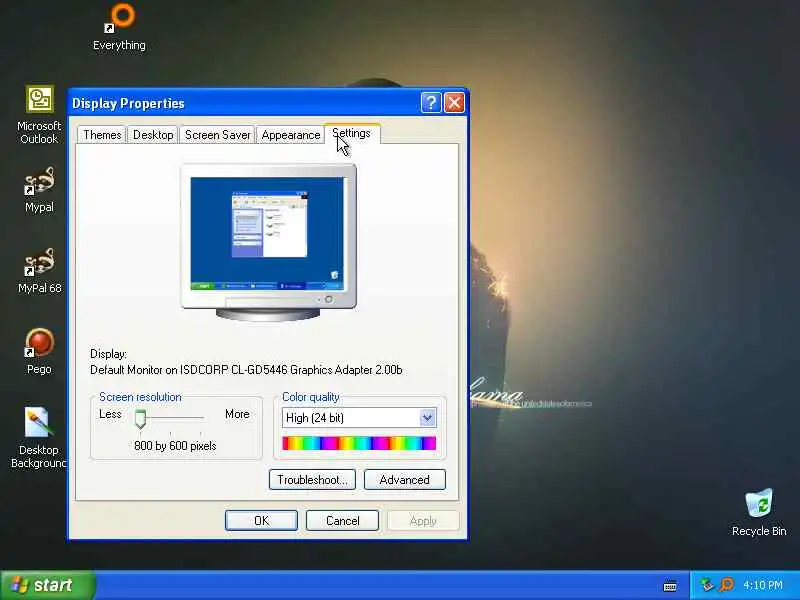This screenshot has width=800, height=600.
Task: Click the 4:10 PM taskbar clock
Action: (762, 585)
